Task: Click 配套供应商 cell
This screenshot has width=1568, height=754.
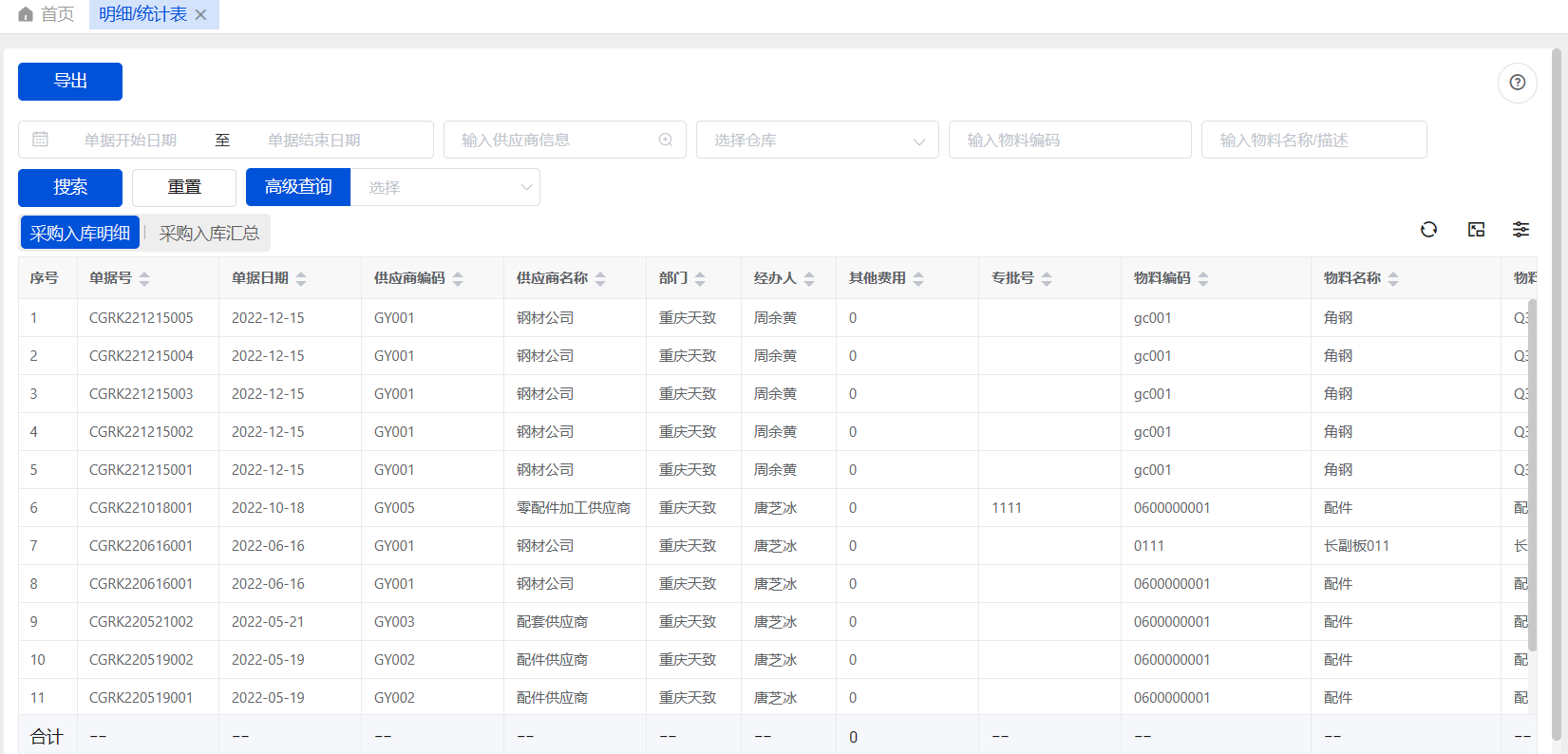Action: click(552, 622)
